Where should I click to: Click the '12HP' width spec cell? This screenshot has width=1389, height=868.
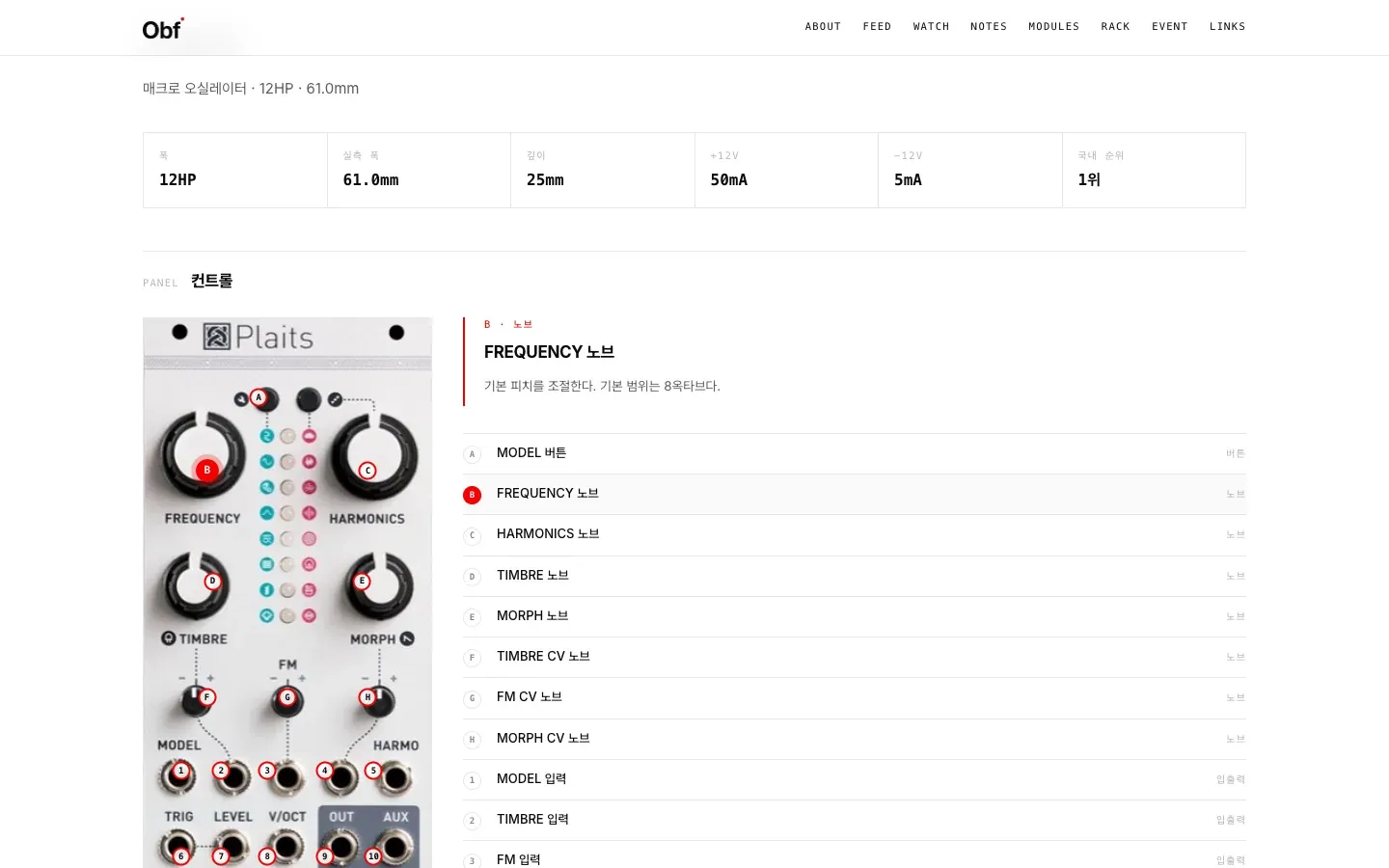[235, 170]
